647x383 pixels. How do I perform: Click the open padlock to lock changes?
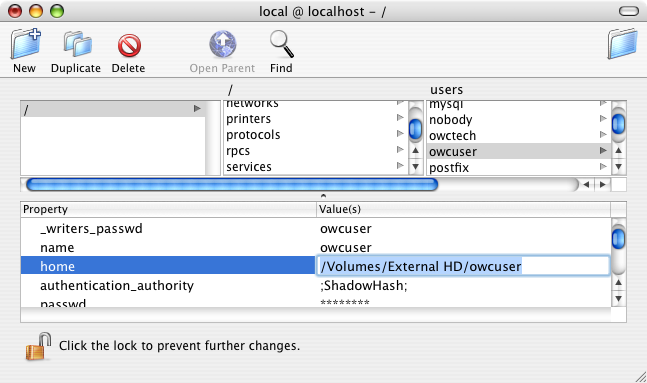pyautogui.click(x=38, y=347)
